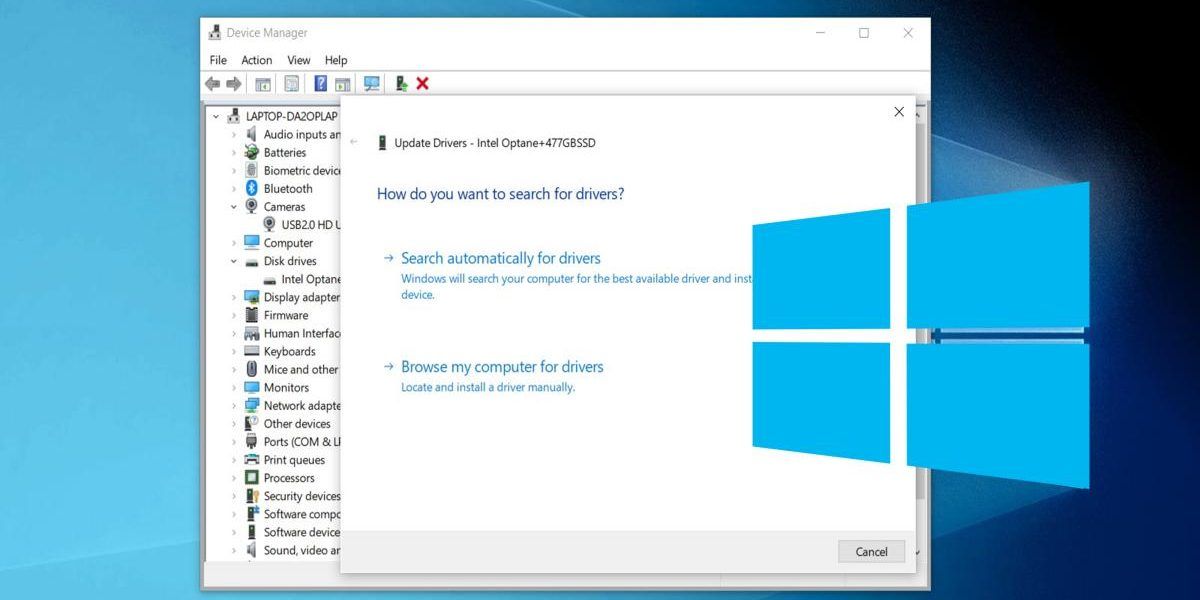Image resolution: width=1200 pixels, height=600 pixels.
Task: Select the Other devices category label
Action: click(x=297, y=424)
